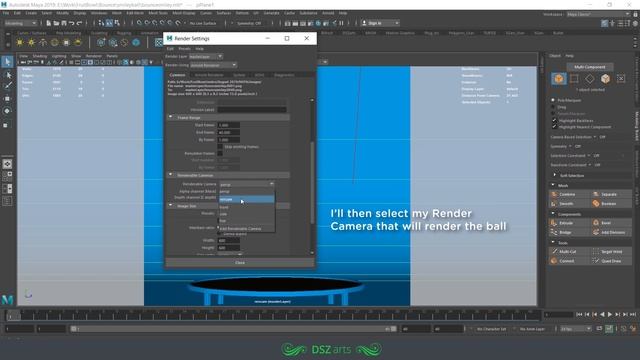Choose rencam from camera dropdown list
640x360 pixels.
tap(247, 199)
